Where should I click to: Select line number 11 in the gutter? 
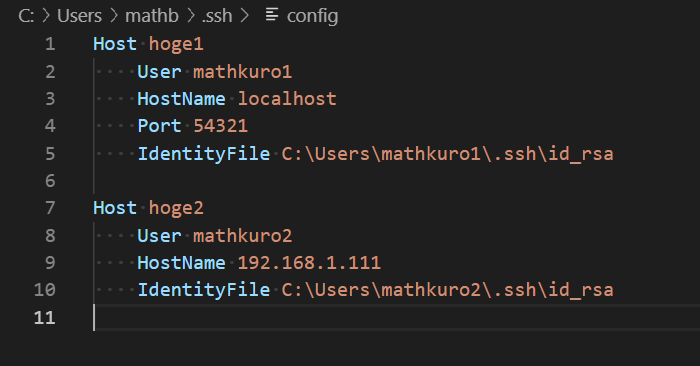[x=44, y=318]
